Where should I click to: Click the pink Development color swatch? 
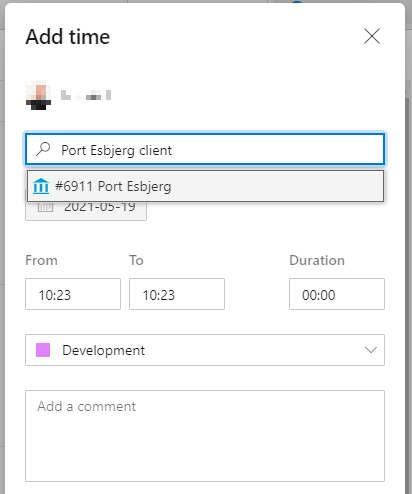(43, 350)
